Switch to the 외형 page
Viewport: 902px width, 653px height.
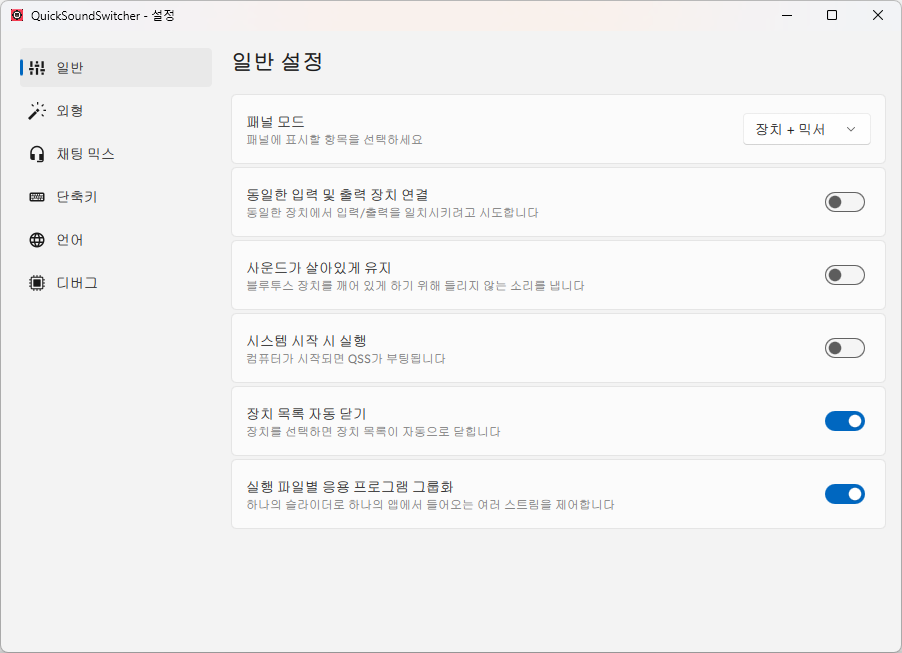click(x=116, y=111)
